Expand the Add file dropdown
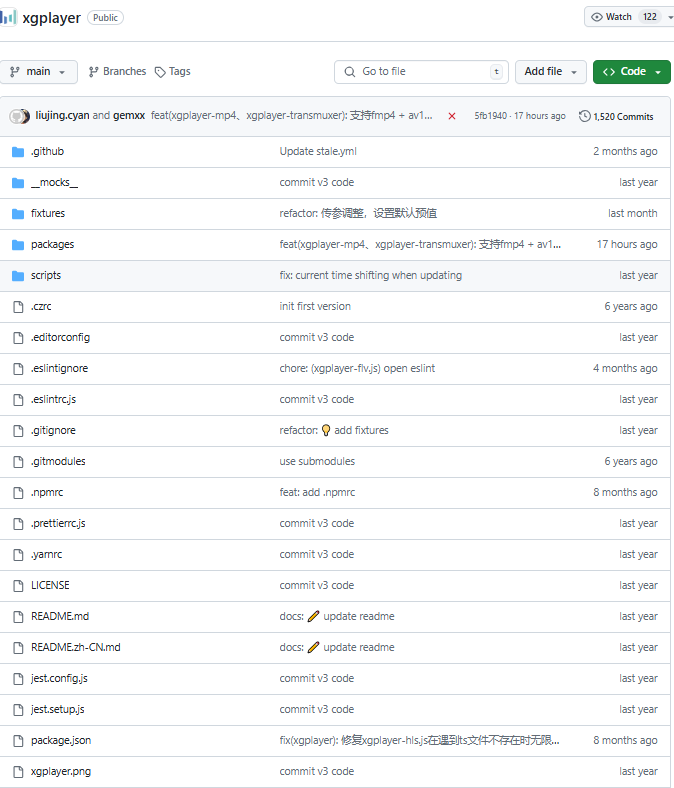Image resolution: width=674 pixels, height=788 pixels. point(550,72)
